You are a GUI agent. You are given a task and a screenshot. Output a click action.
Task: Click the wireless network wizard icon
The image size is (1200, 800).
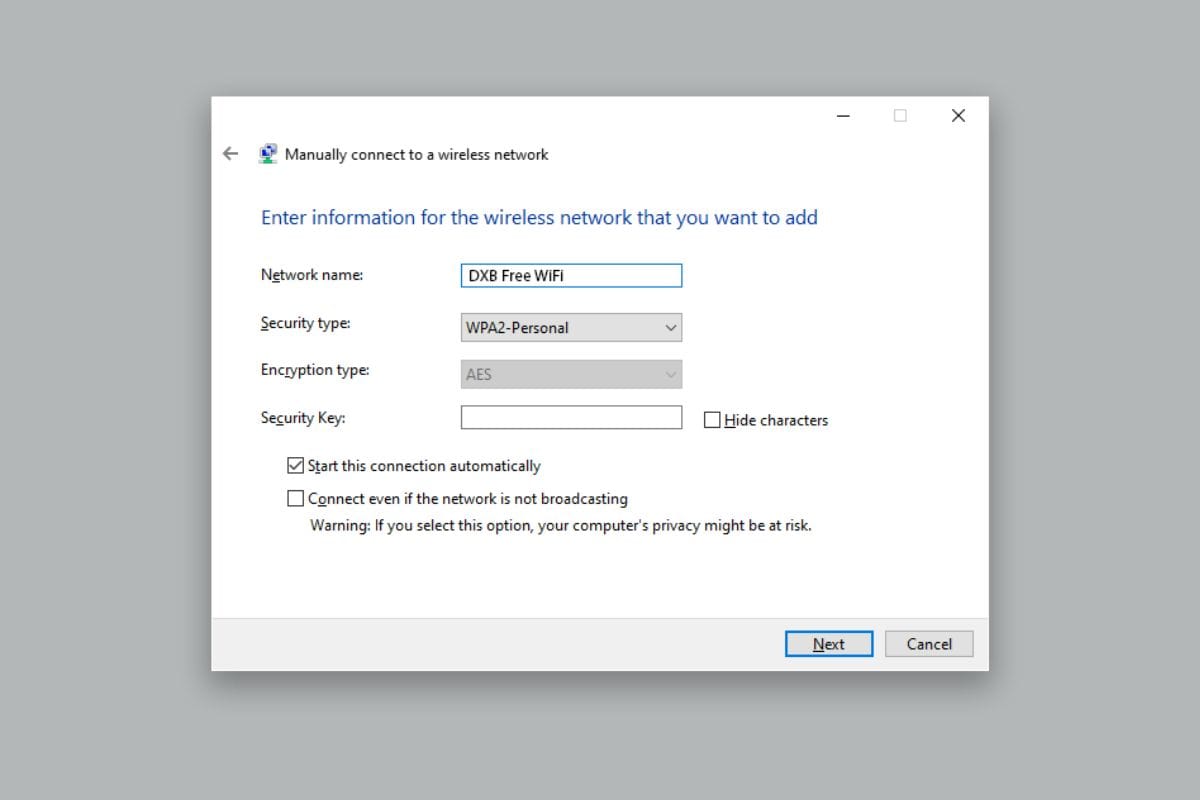[268, 154]
